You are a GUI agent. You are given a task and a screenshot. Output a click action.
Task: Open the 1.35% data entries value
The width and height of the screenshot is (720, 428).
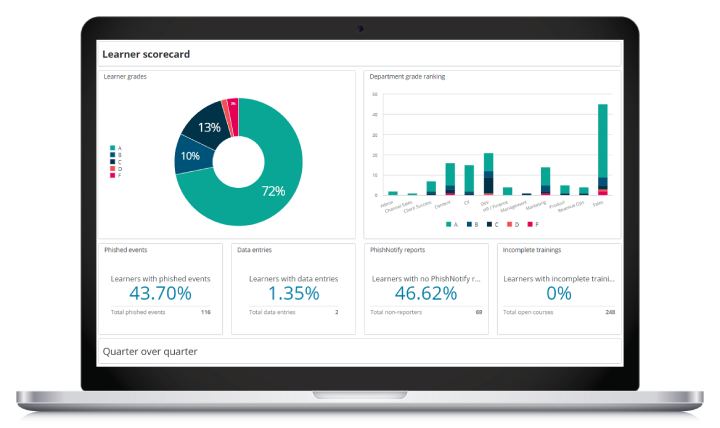[291, 293]
